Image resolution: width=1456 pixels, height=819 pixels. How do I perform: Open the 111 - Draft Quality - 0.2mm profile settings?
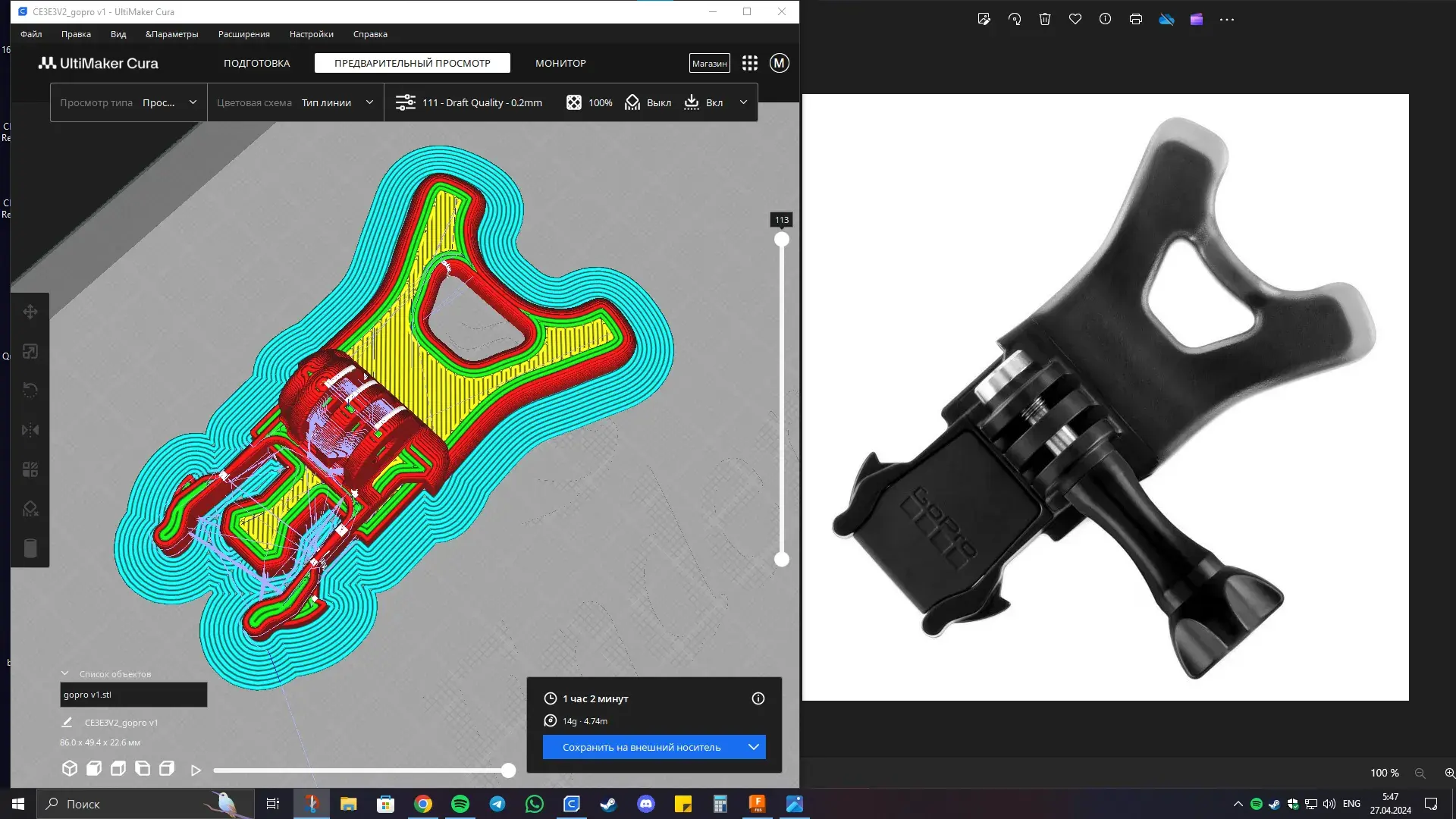pyautogui.click(x=469, y=102)
